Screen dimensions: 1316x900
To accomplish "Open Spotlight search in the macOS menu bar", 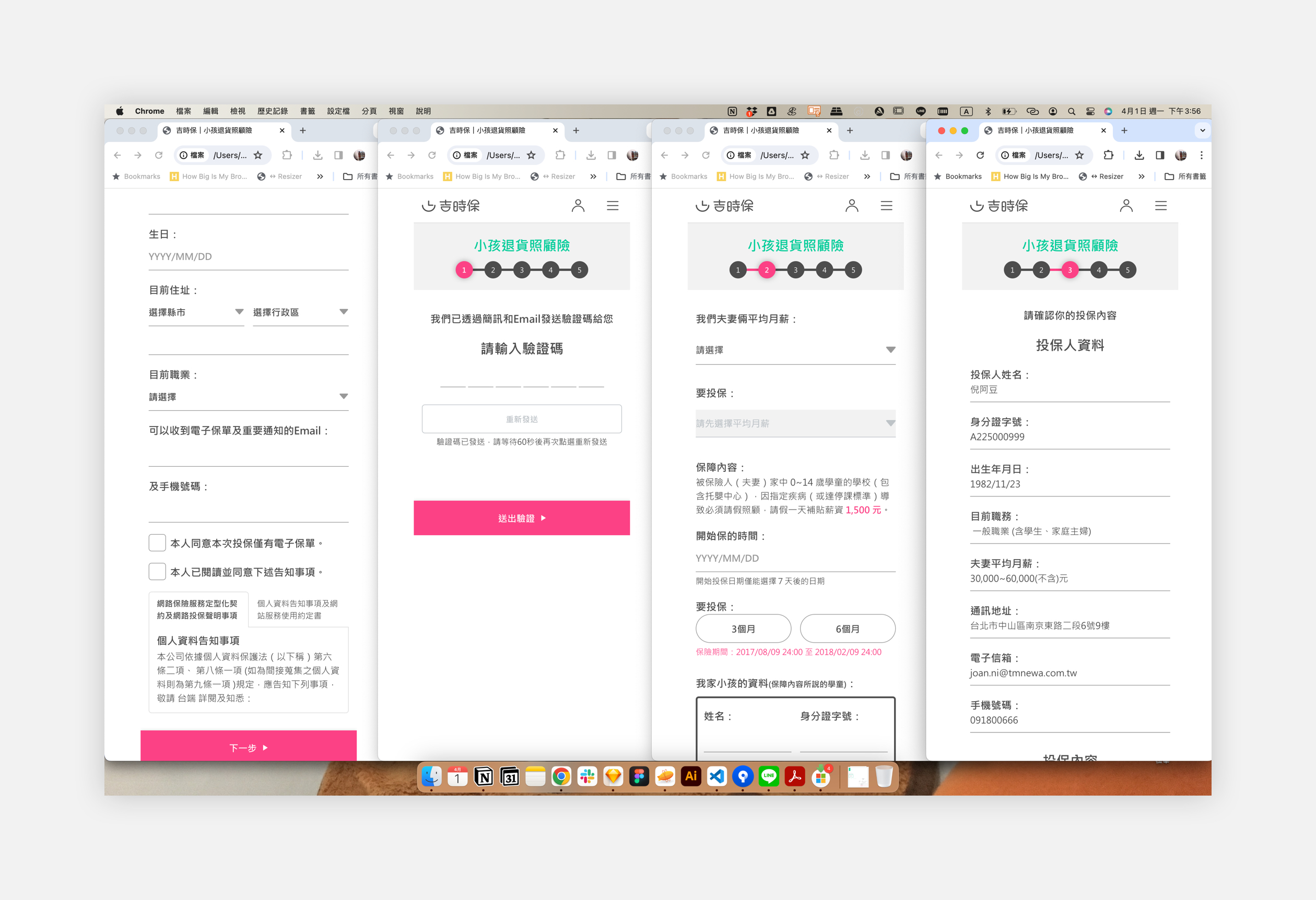I will point(1072,112).
